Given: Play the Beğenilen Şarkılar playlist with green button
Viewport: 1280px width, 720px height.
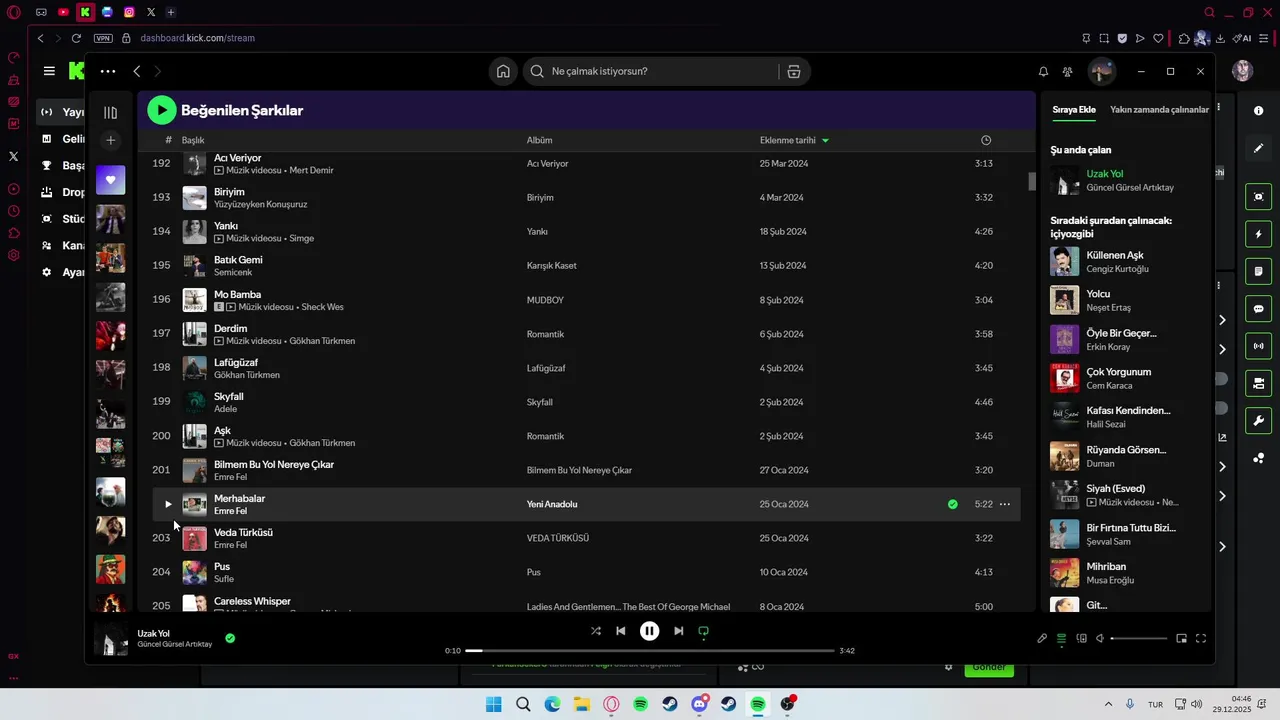Looking at the screenshot, I should pos(162,110).
